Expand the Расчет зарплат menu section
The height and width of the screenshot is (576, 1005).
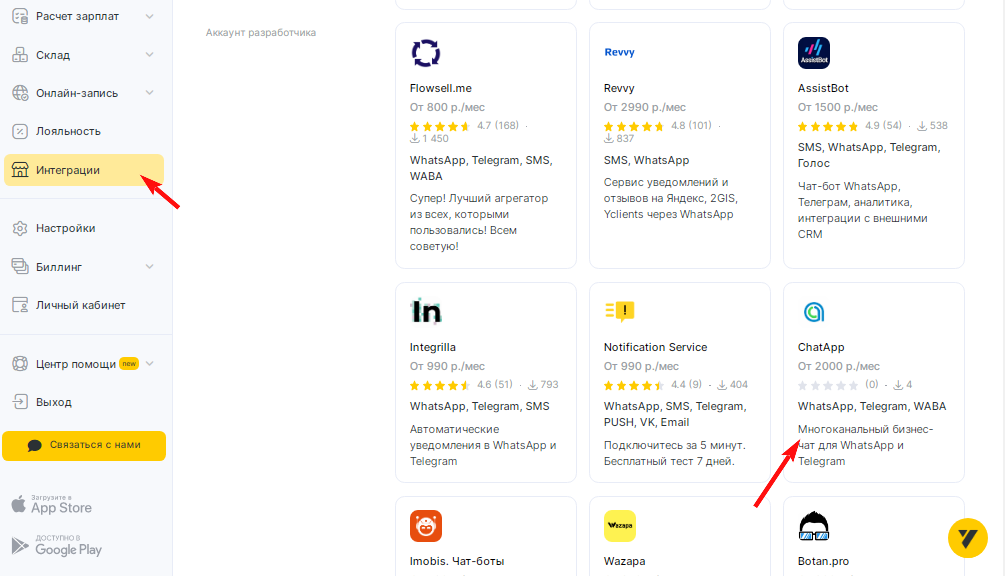pyautogui.click(x=150, y=16)
